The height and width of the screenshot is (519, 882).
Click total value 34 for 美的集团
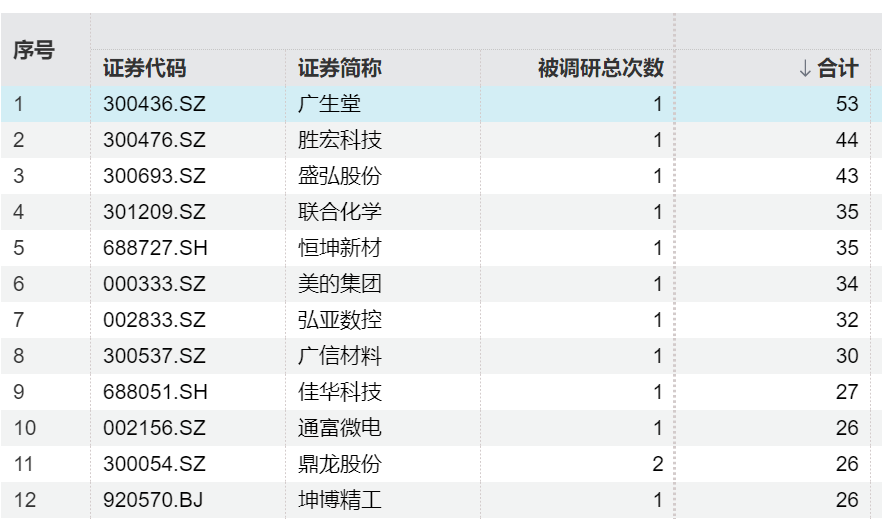point(847,284)
